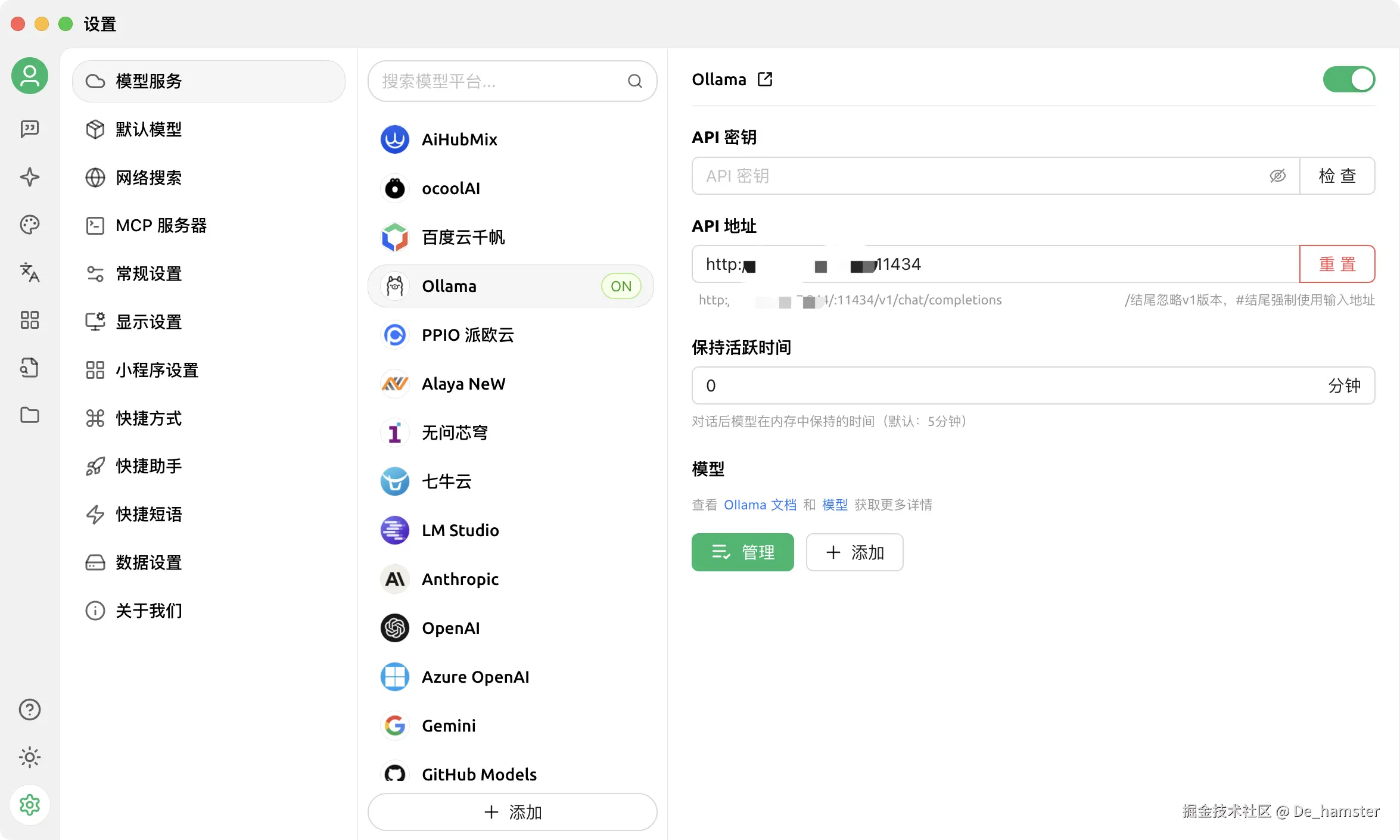
Task: Select the Anthropic provider
Action: coord(460,579)
